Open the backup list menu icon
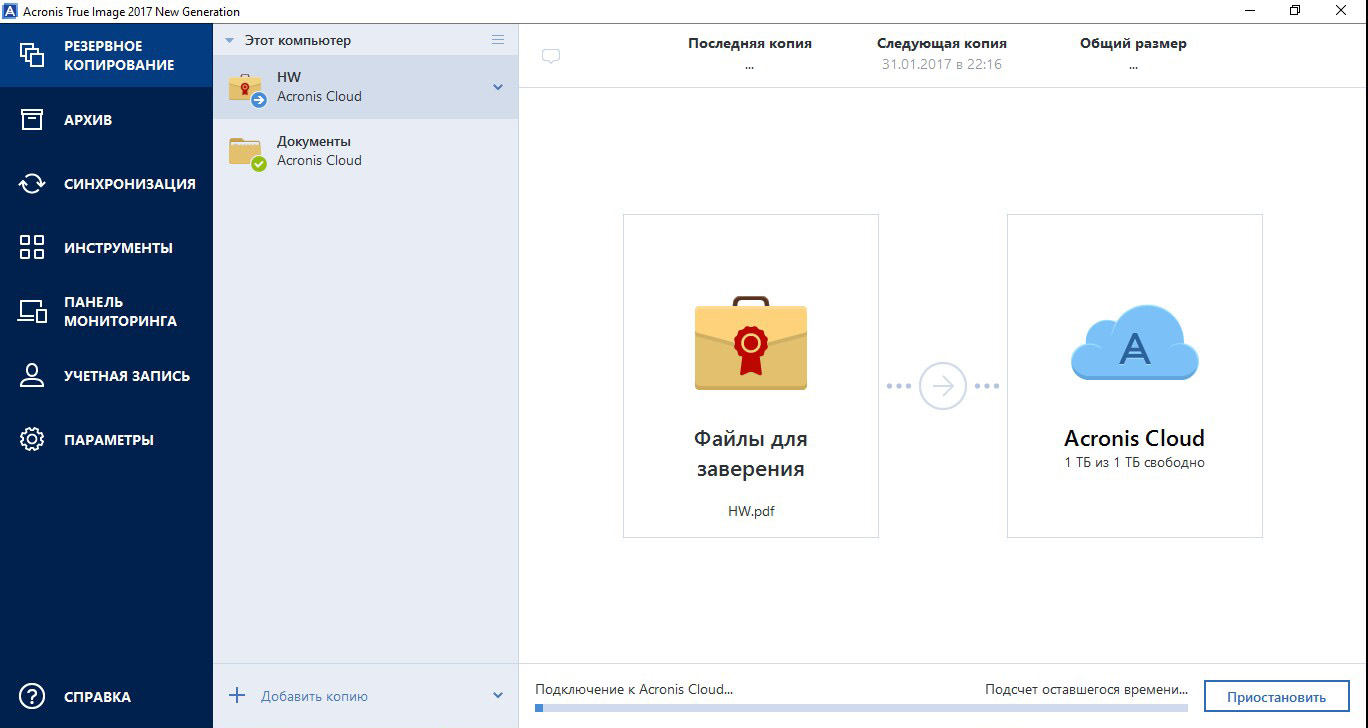 coord(498,40)
